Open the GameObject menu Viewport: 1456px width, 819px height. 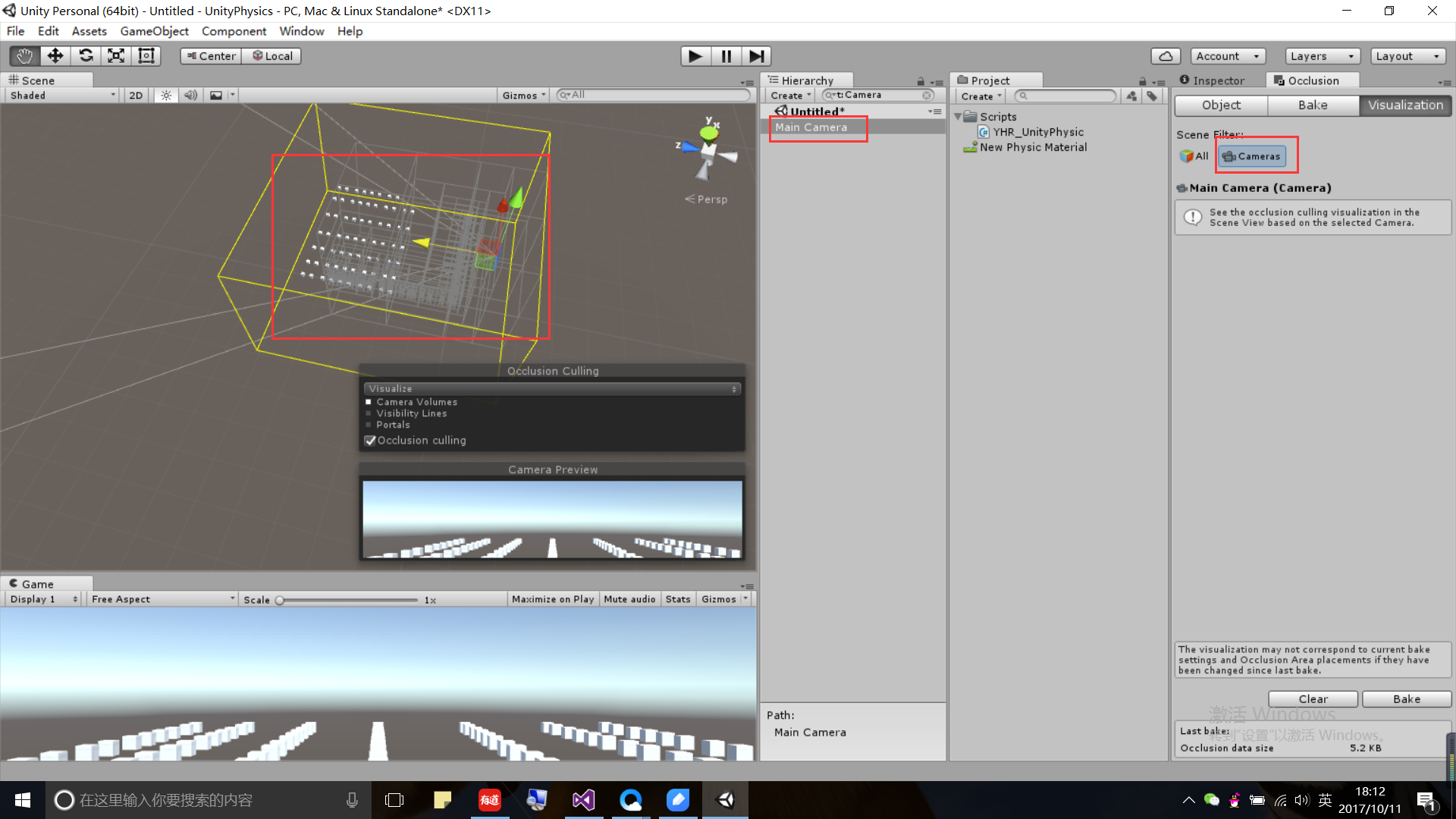coord(154,31)
